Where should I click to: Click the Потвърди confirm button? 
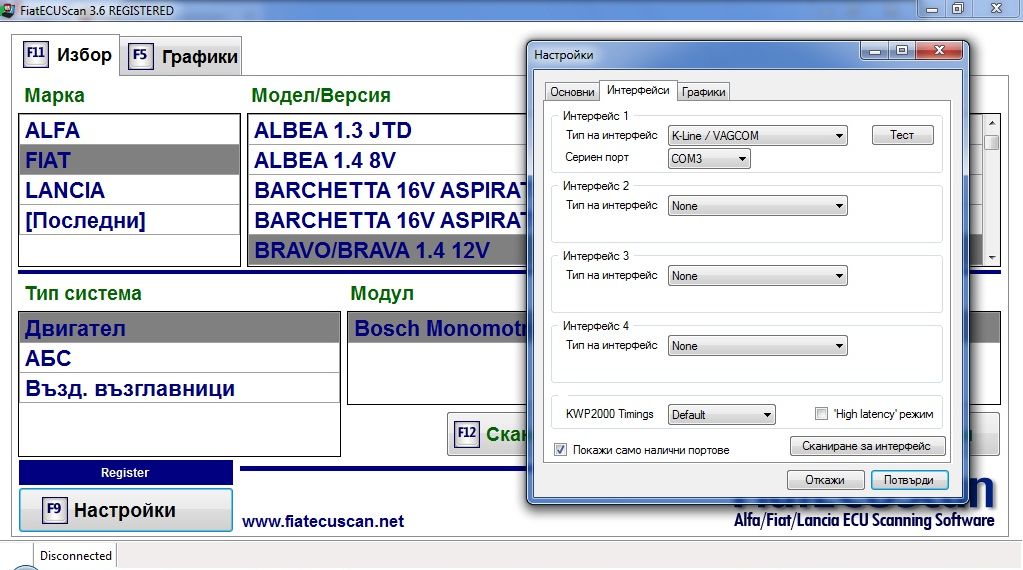pyautogui.click(x=909, y=480)
